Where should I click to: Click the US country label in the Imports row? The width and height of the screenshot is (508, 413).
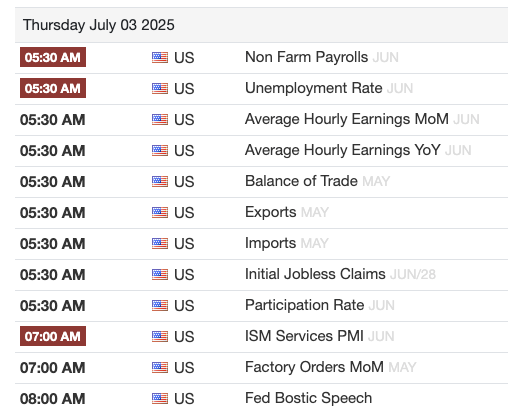coord(184,244)
